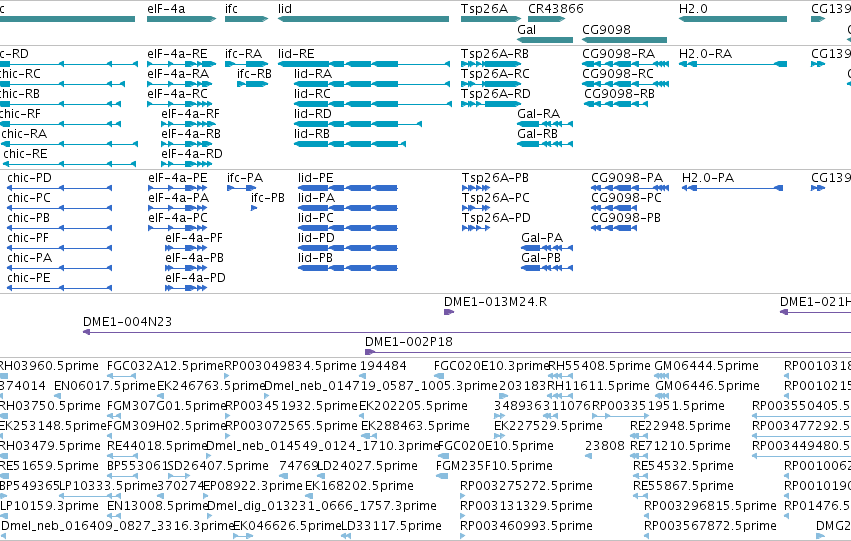Select transcript eIF-4a-RE
This screenshot has height=541, width=851.
(x=182, y=64)
